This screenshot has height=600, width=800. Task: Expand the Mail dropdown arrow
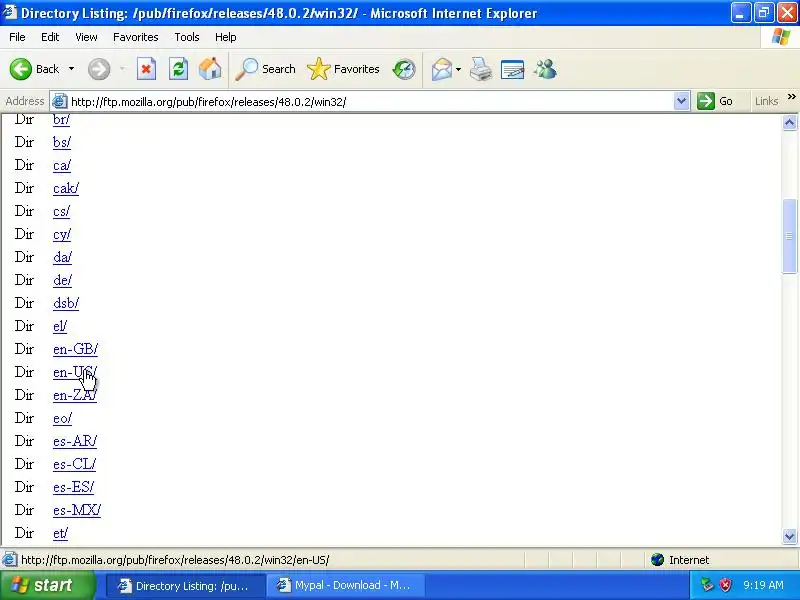point(458,69)
